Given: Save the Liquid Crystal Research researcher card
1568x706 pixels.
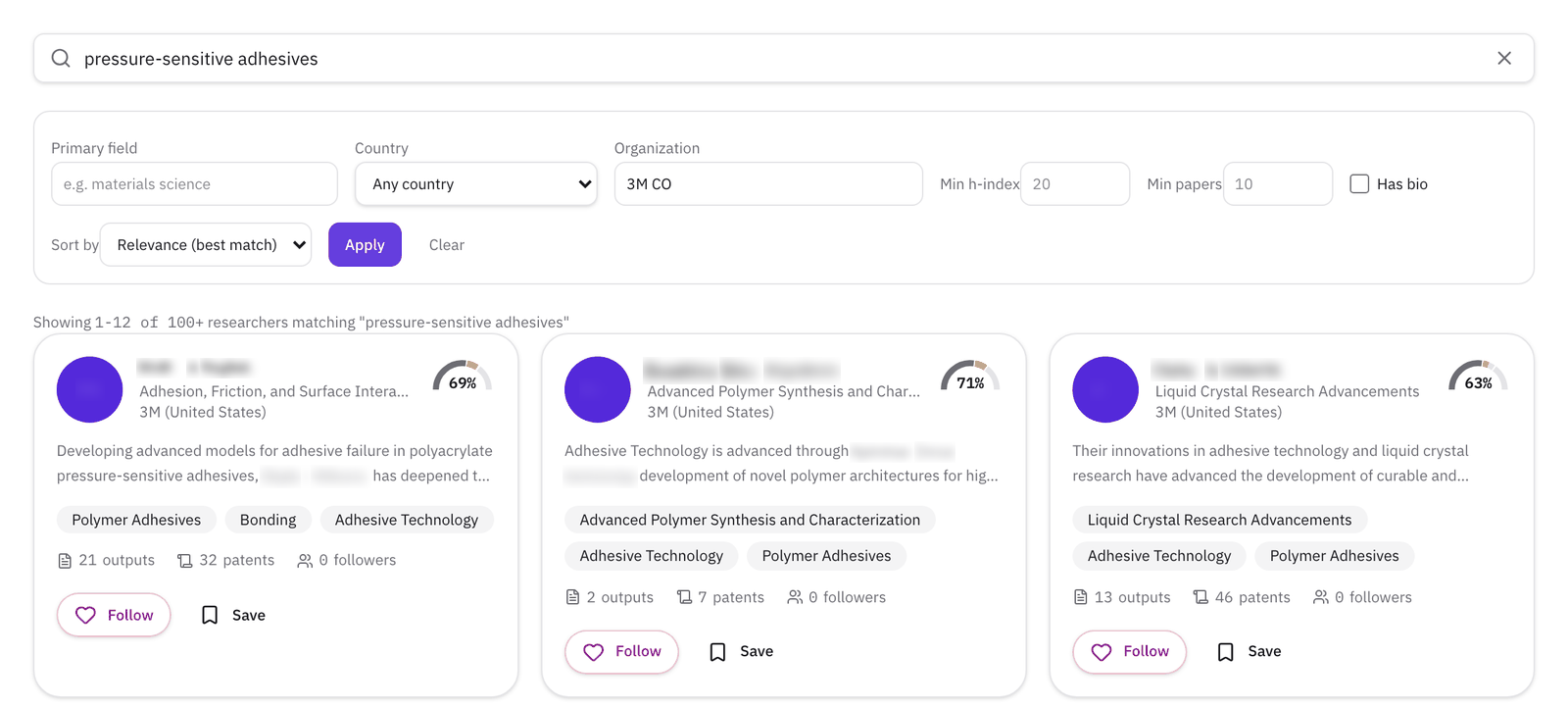Looking at the screenshot, I should 1249,651.
